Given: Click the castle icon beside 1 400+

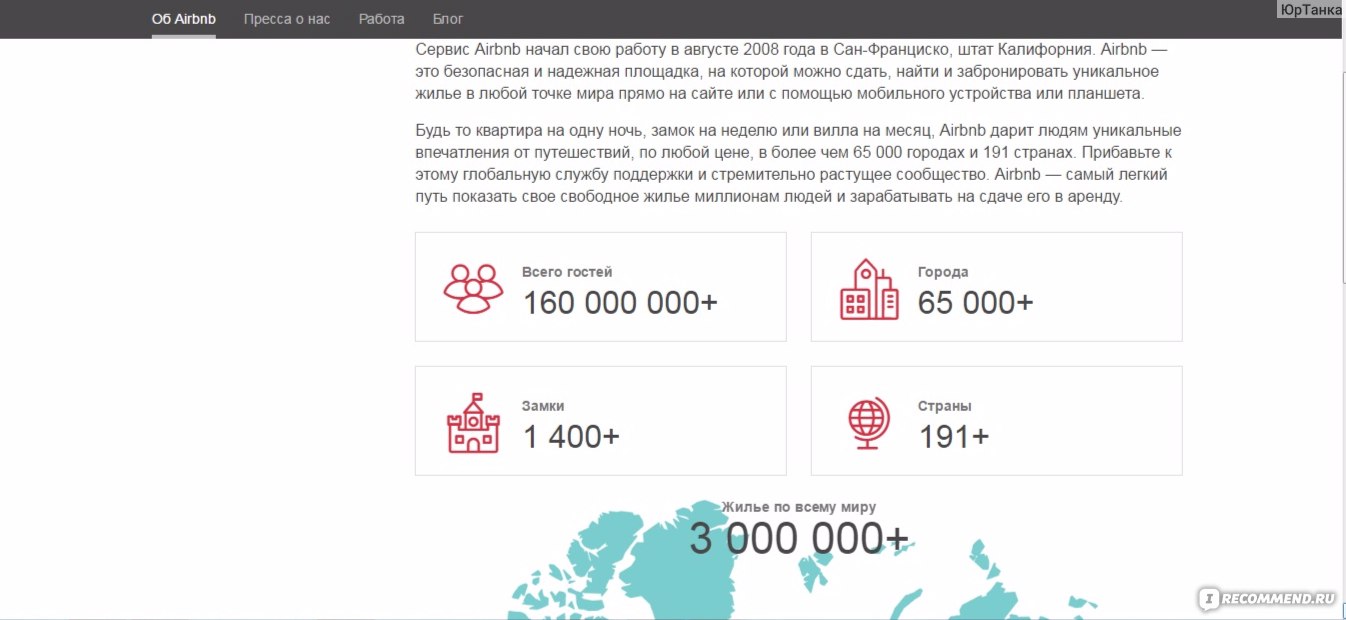Looking at the screenshot, I should [473, 423].
